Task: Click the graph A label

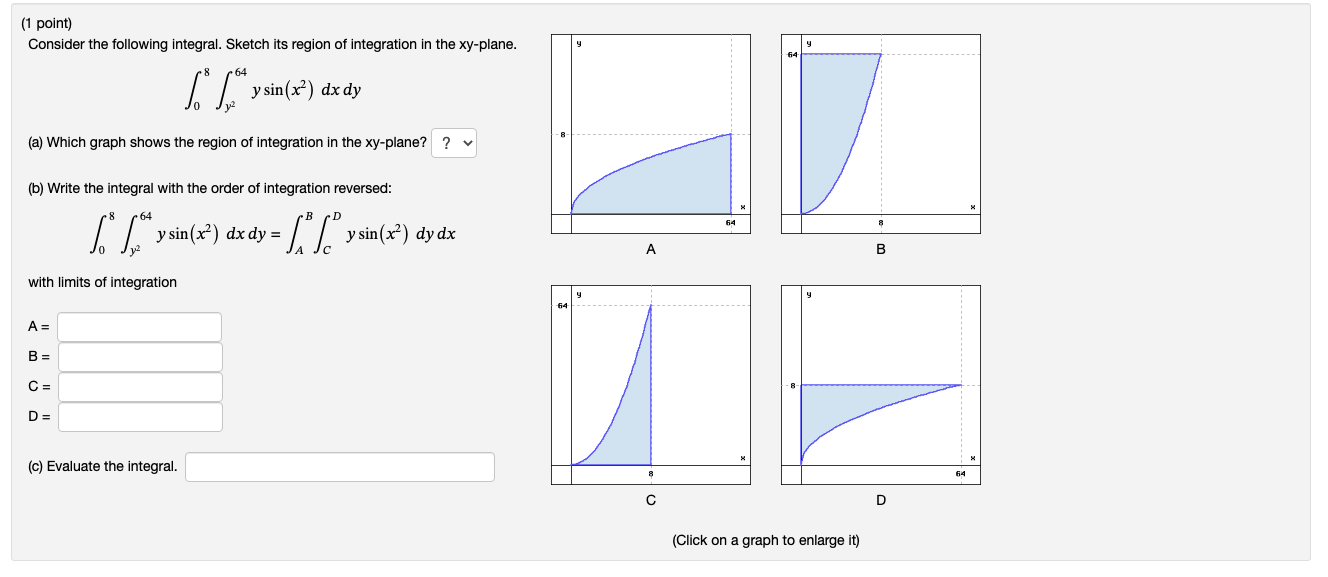Action: 651,250
